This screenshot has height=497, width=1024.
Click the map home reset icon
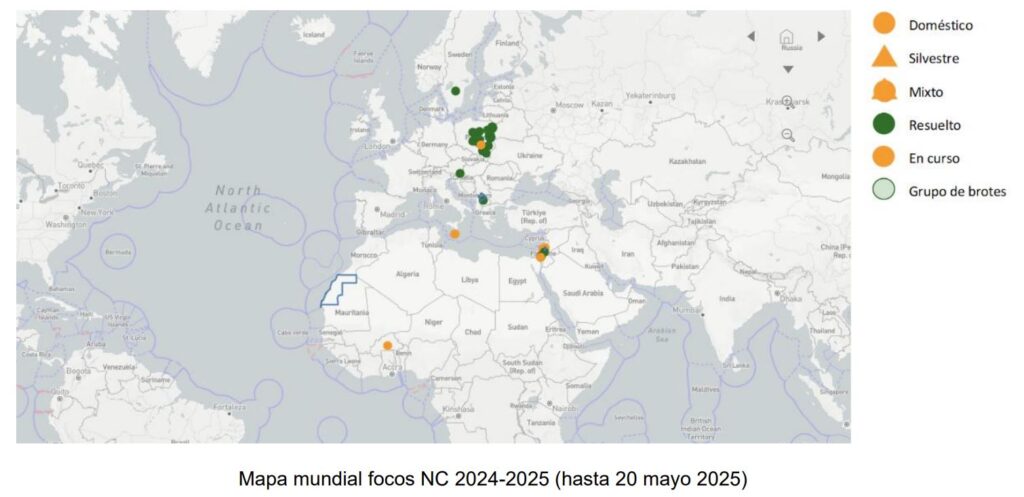[x=787, y=37]
